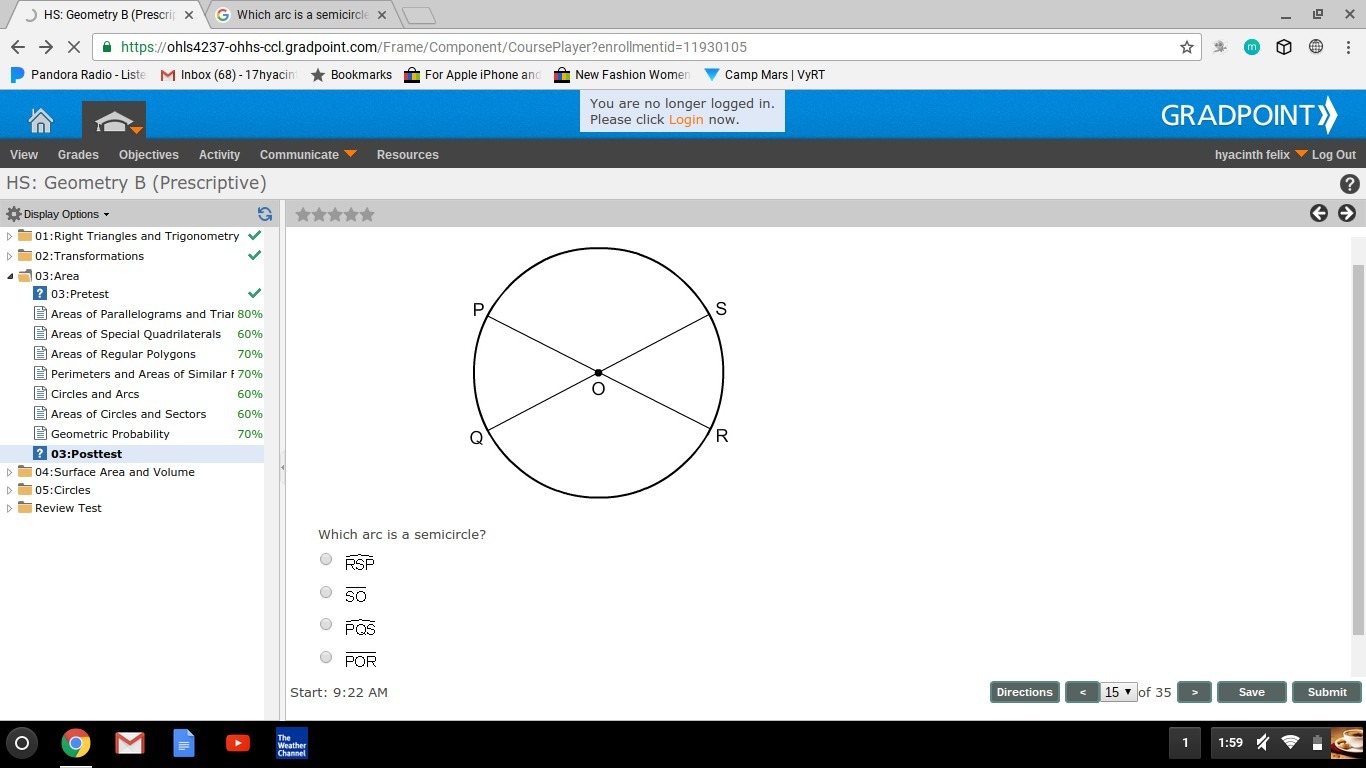Select the POR answer radio button
The image size is (1366, 768).
[x=326, y=657]
